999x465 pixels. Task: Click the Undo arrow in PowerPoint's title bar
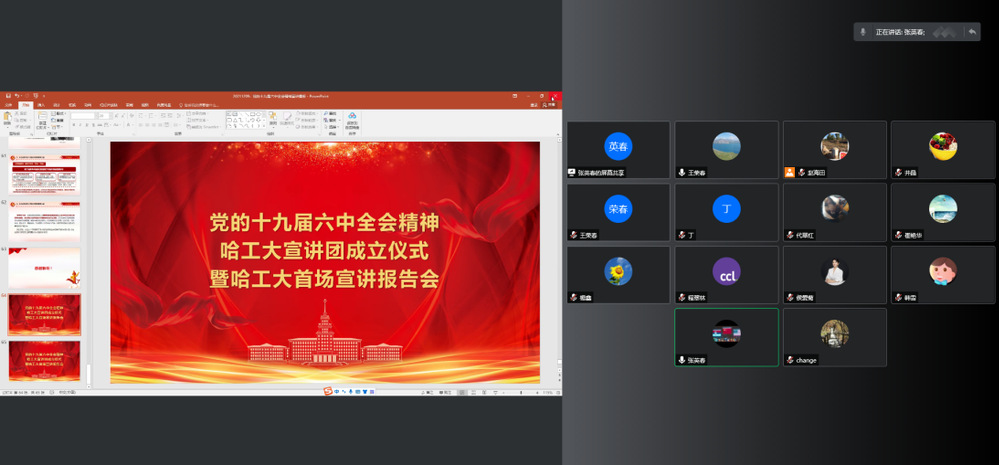17,96
